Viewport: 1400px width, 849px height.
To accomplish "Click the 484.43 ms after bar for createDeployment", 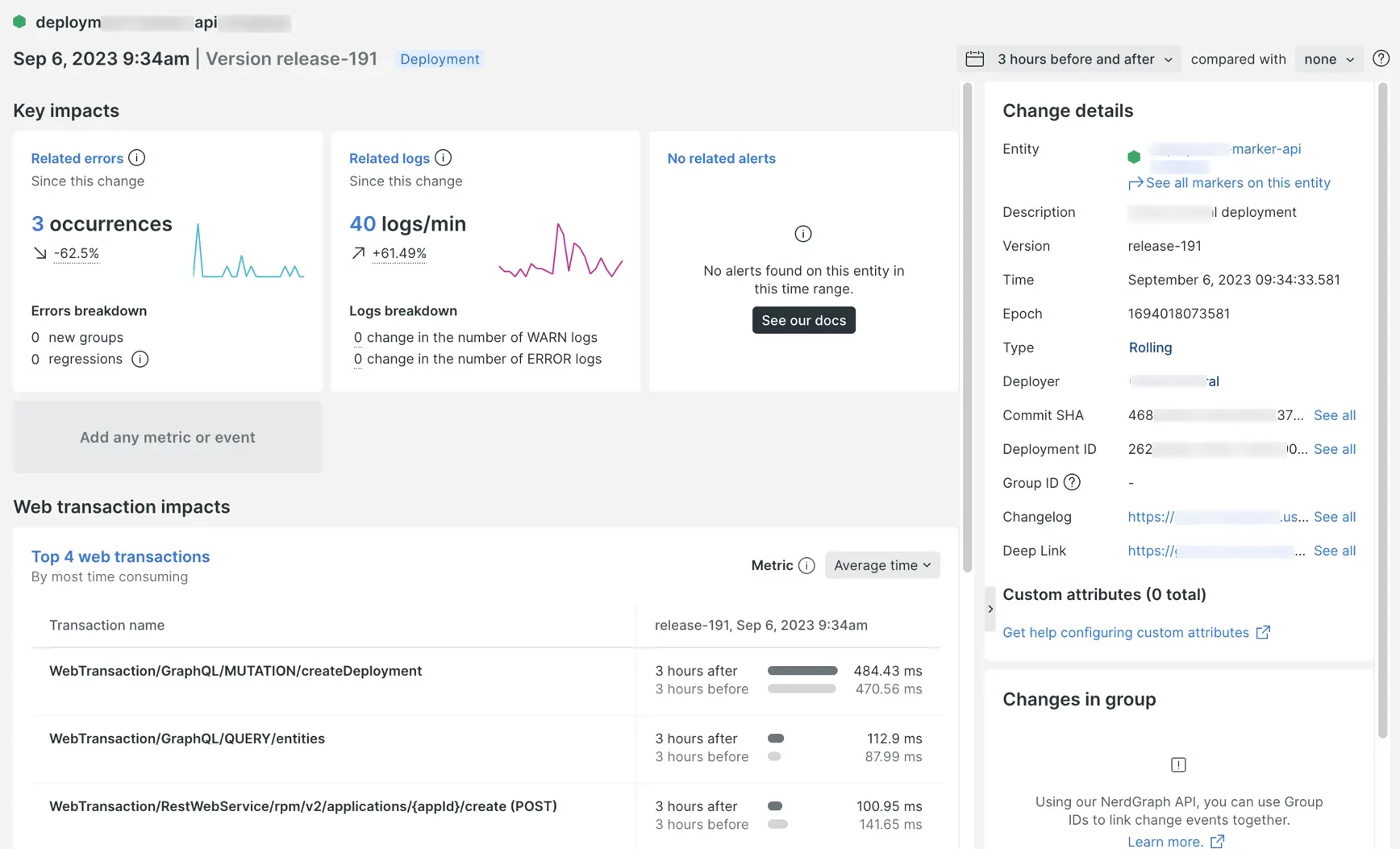I will [x=802, y=671].
